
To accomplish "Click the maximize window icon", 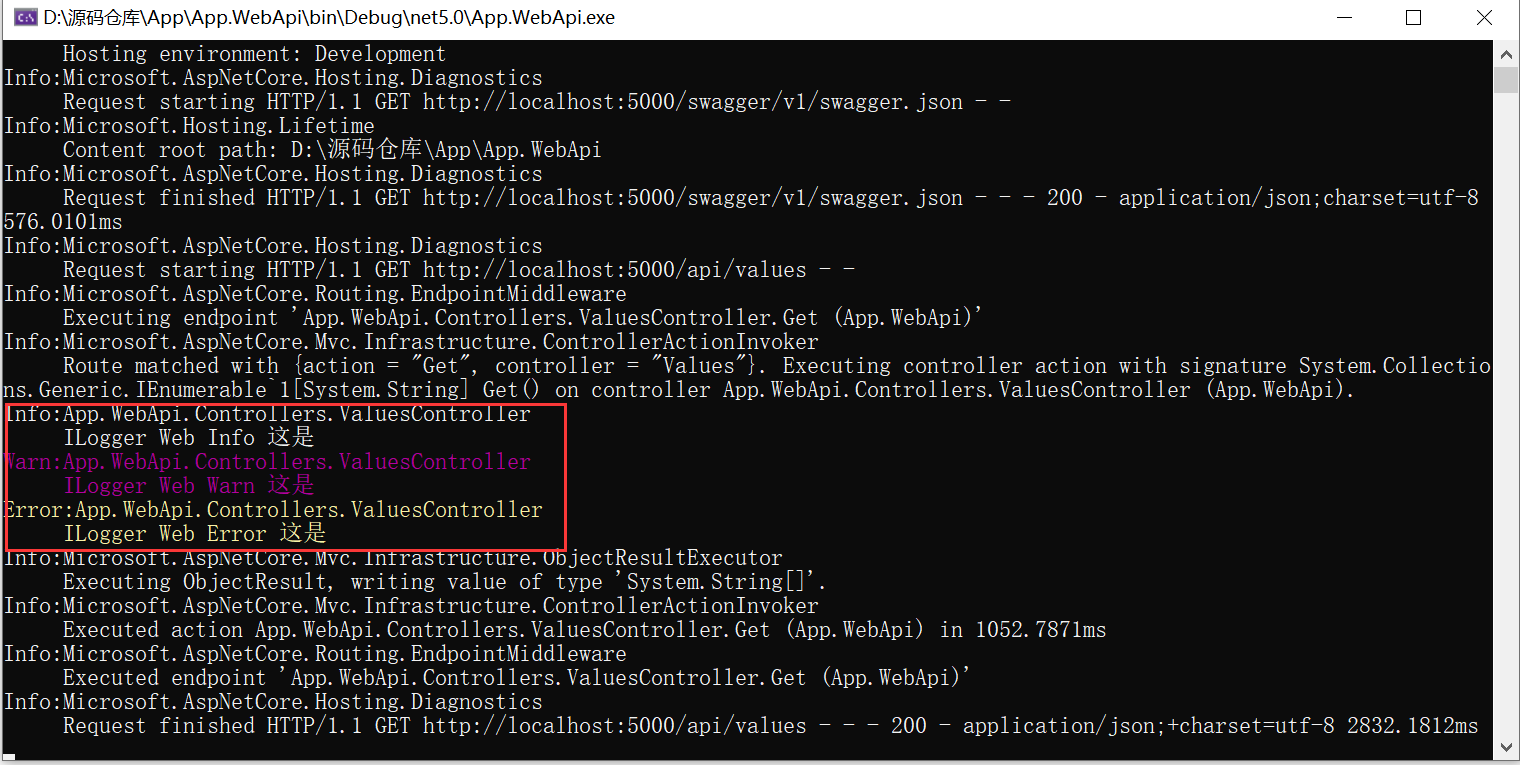I will point(1413,17).
